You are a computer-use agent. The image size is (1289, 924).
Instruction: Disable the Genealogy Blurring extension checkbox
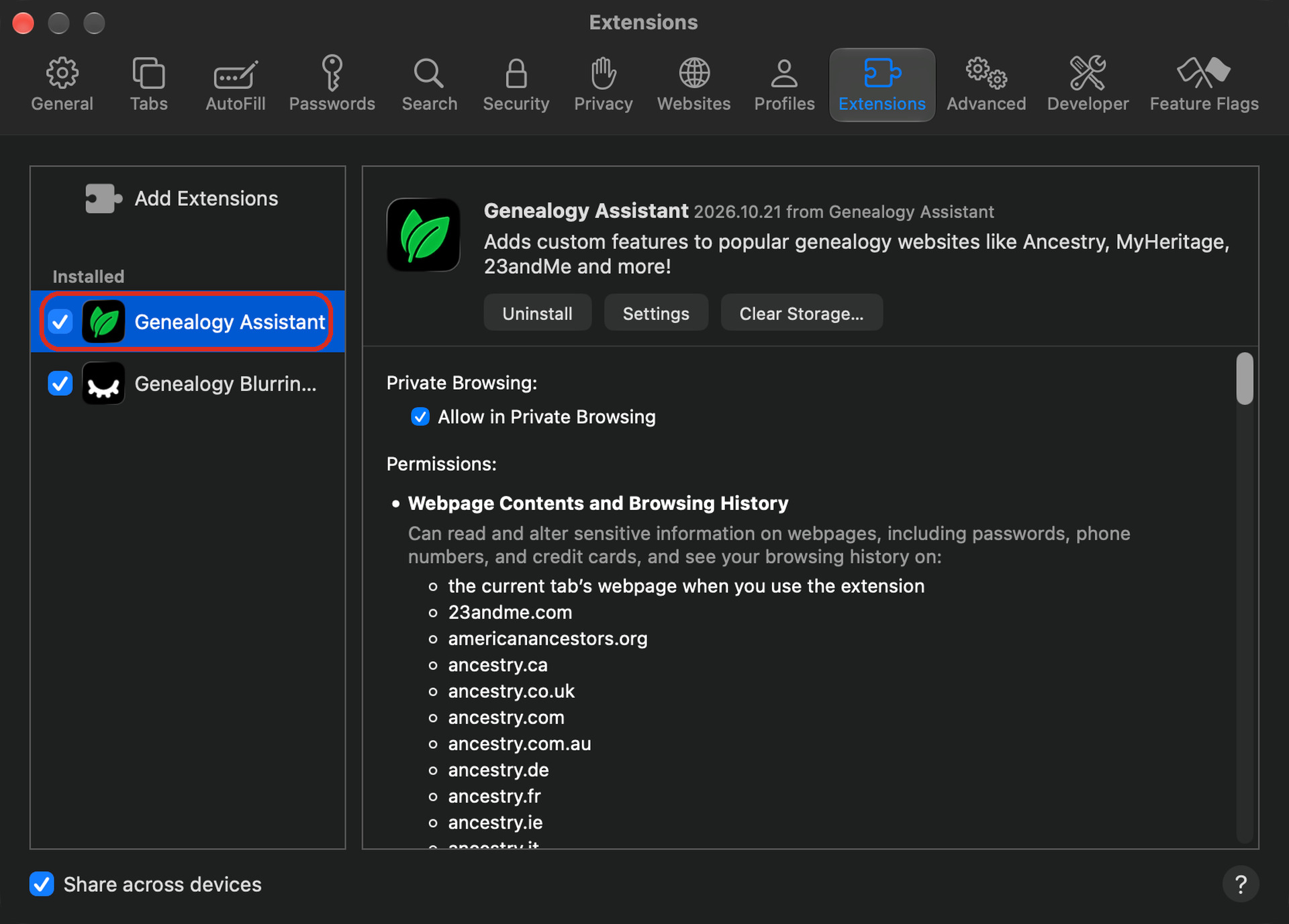pos(60,383)
